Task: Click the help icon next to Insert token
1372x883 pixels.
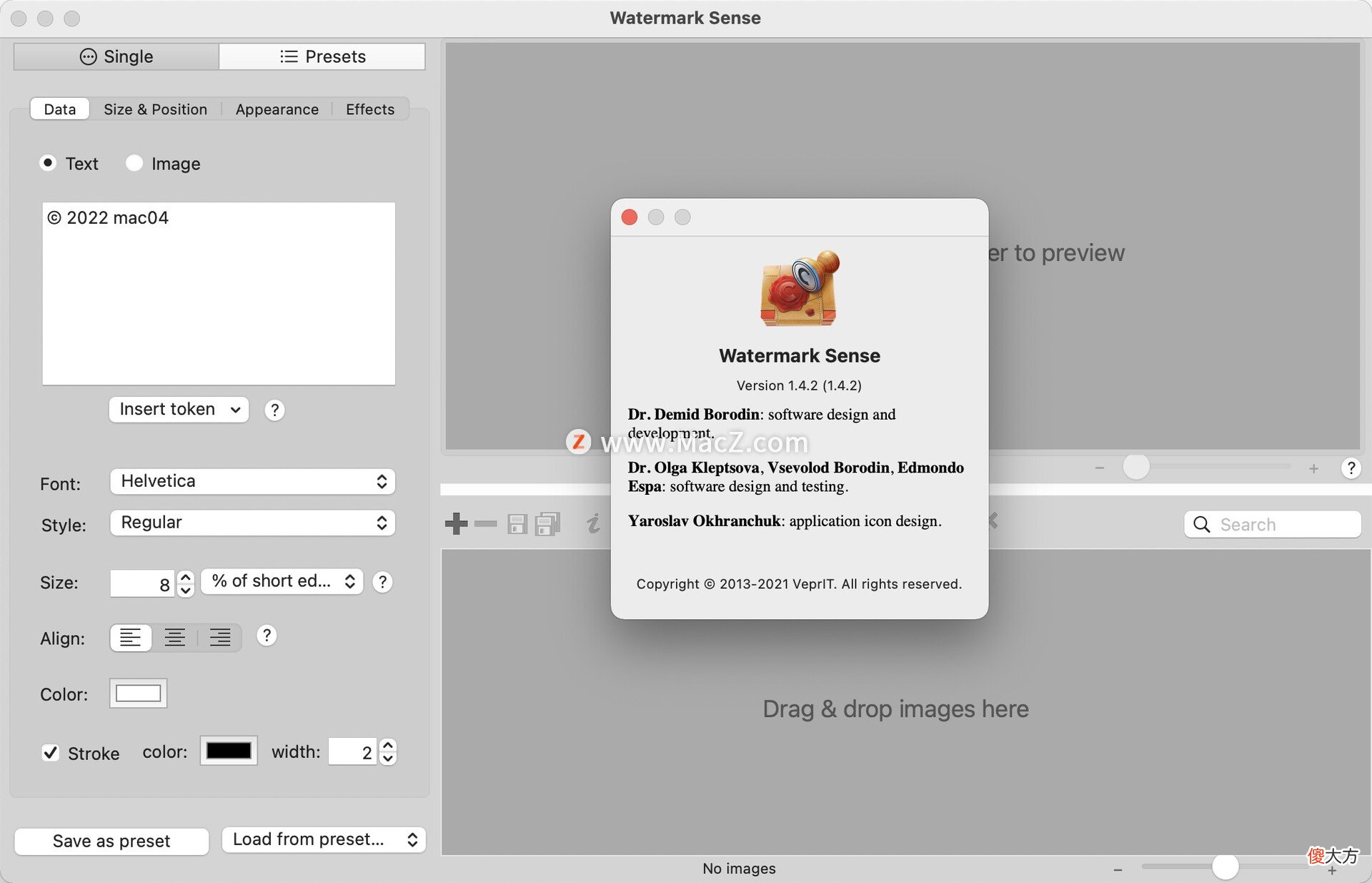Action: [x=274, y=410]
